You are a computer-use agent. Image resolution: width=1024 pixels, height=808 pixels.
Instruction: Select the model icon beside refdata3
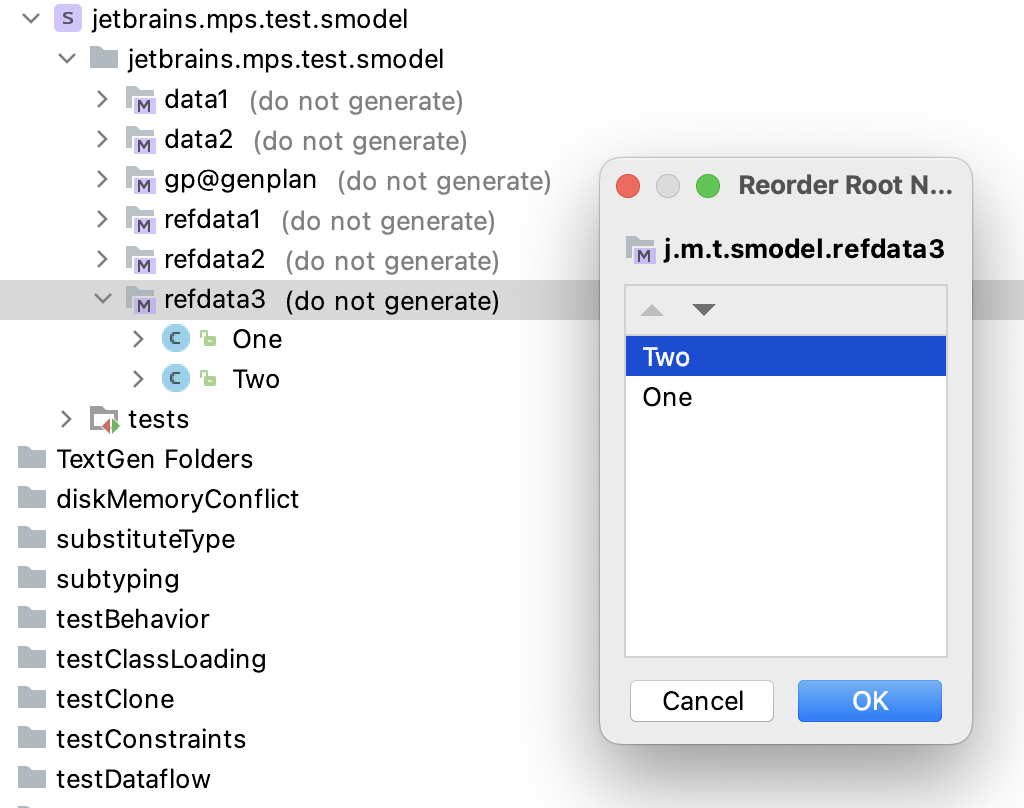[x=140, y=299]
